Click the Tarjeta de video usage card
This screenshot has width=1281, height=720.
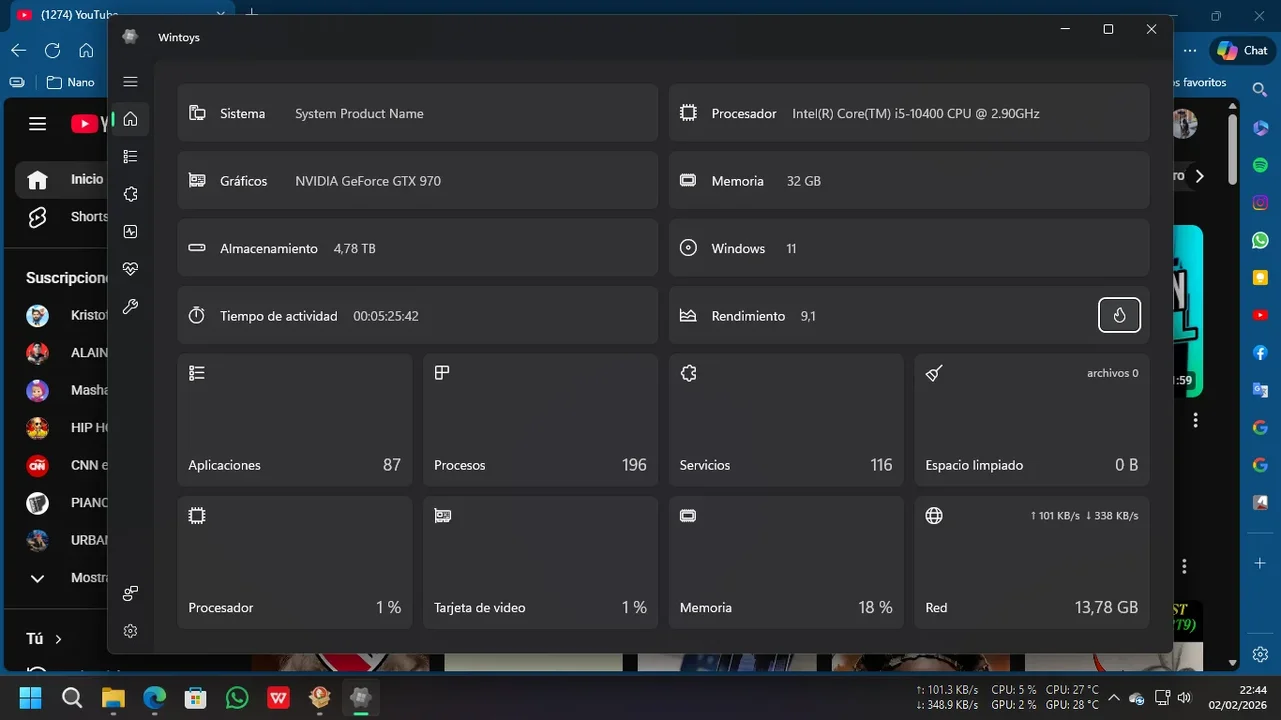coord(540,563)
